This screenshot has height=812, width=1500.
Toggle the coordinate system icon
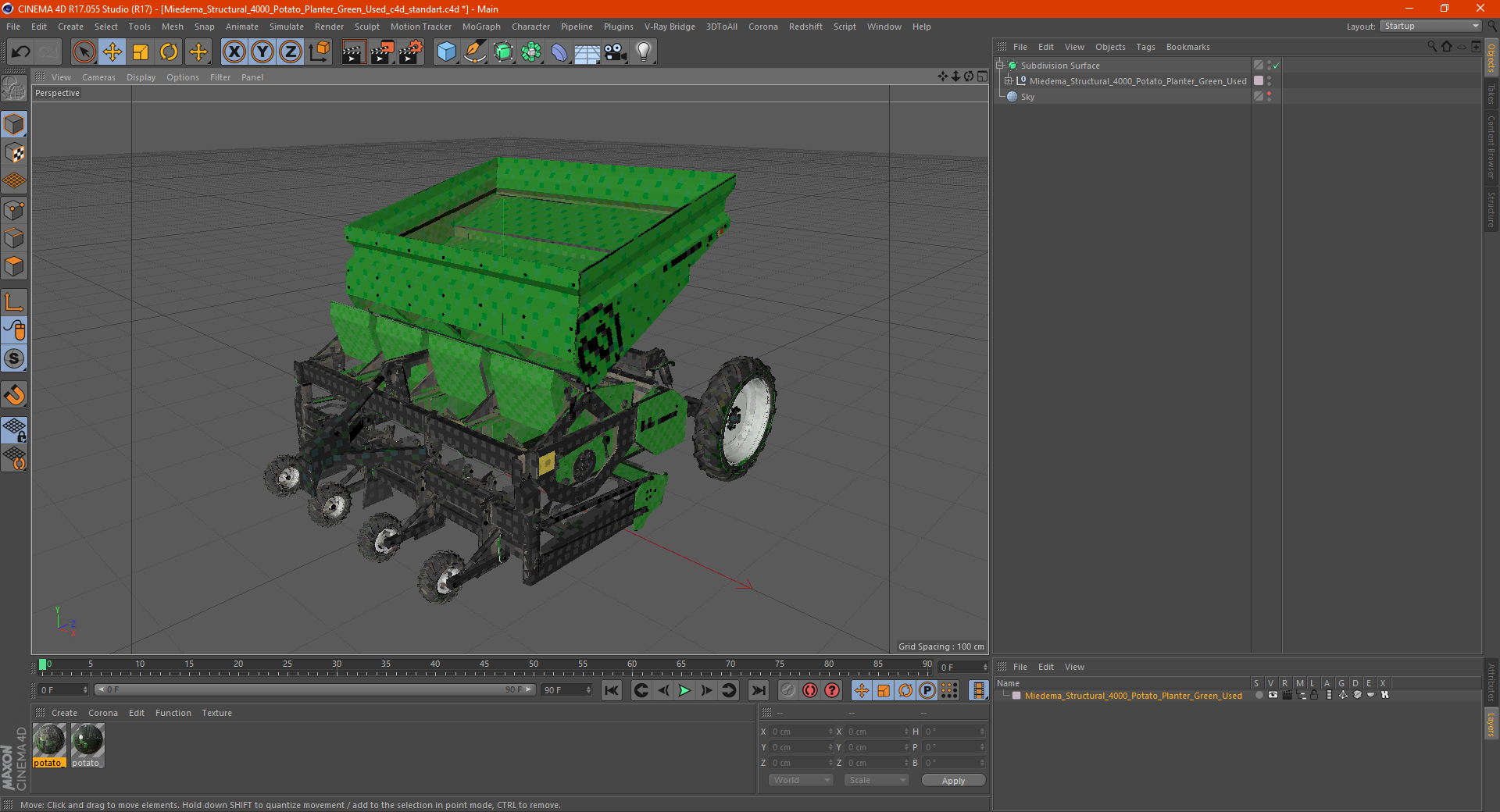320,52
